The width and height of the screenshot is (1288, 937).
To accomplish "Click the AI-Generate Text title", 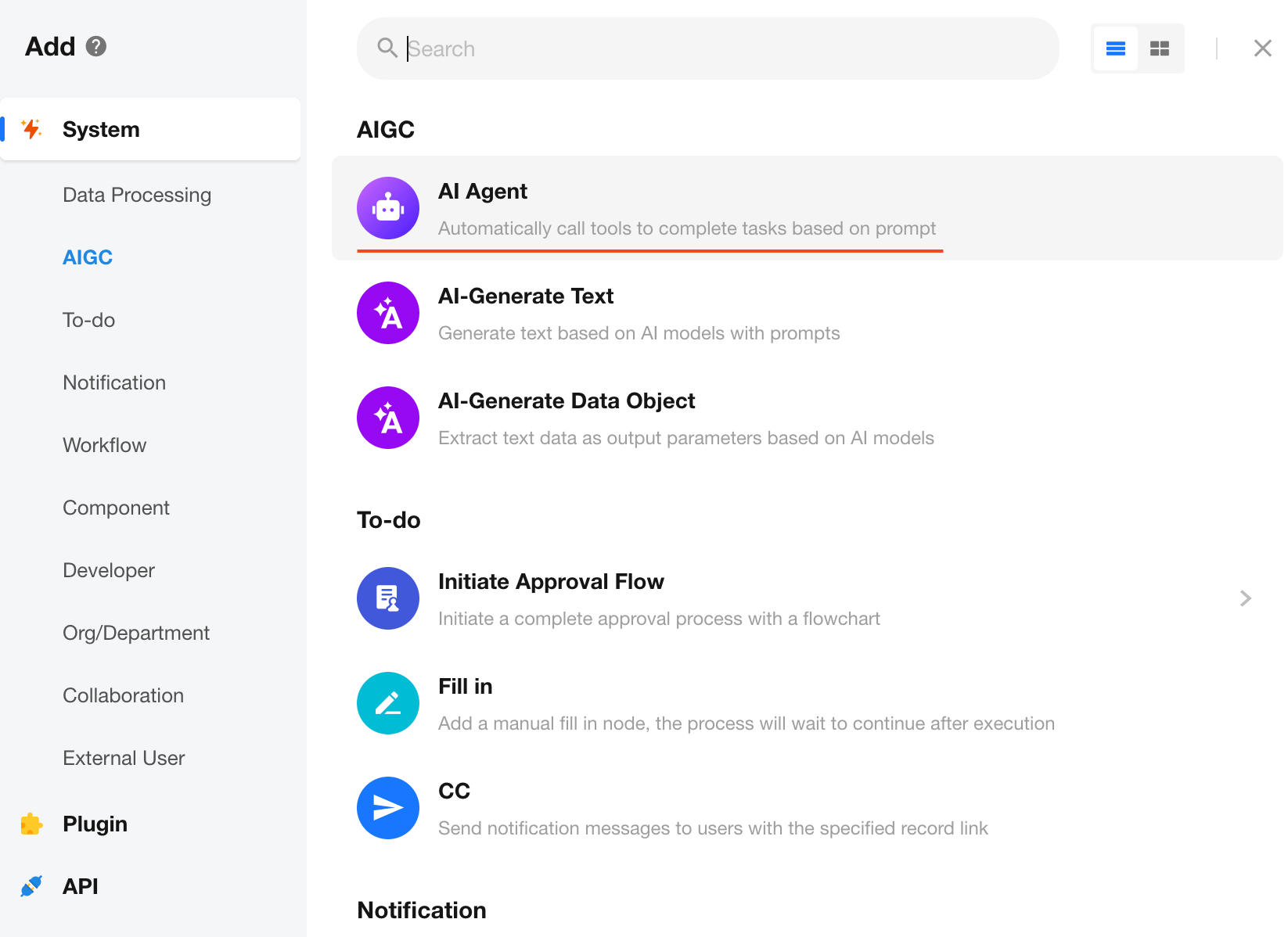I will [x=525, y=296].
